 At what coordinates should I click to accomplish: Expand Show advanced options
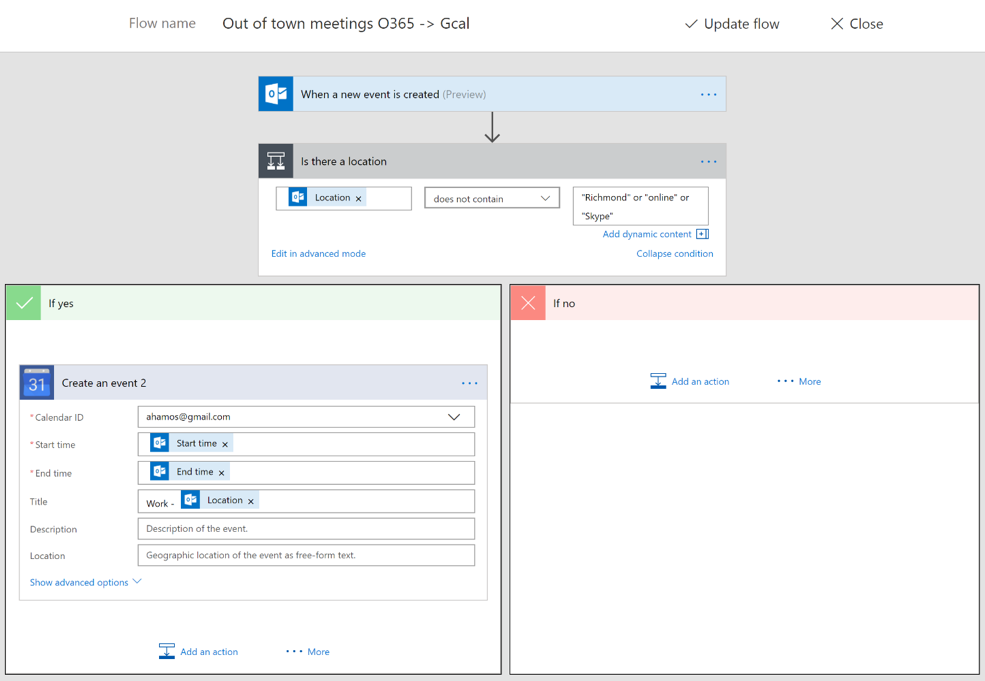[x=85, y=582]
